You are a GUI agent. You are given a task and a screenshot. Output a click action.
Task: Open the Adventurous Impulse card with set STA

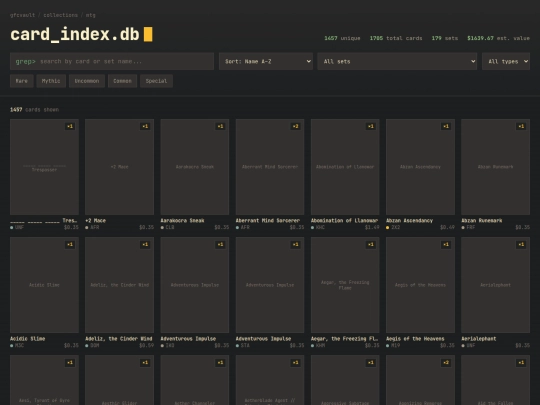click(270, 285)
